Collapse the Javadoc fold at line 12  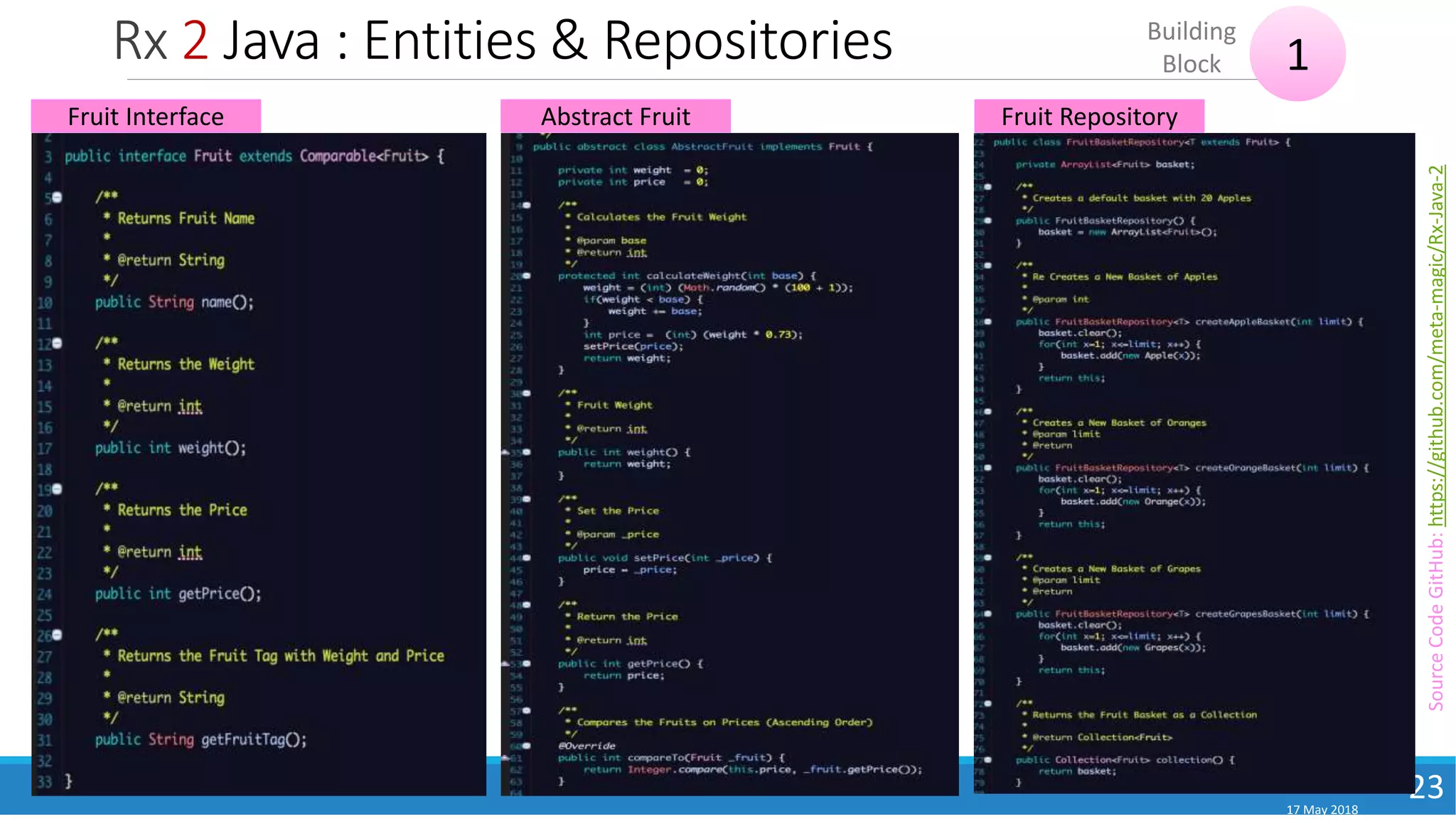tap(58, 343)
